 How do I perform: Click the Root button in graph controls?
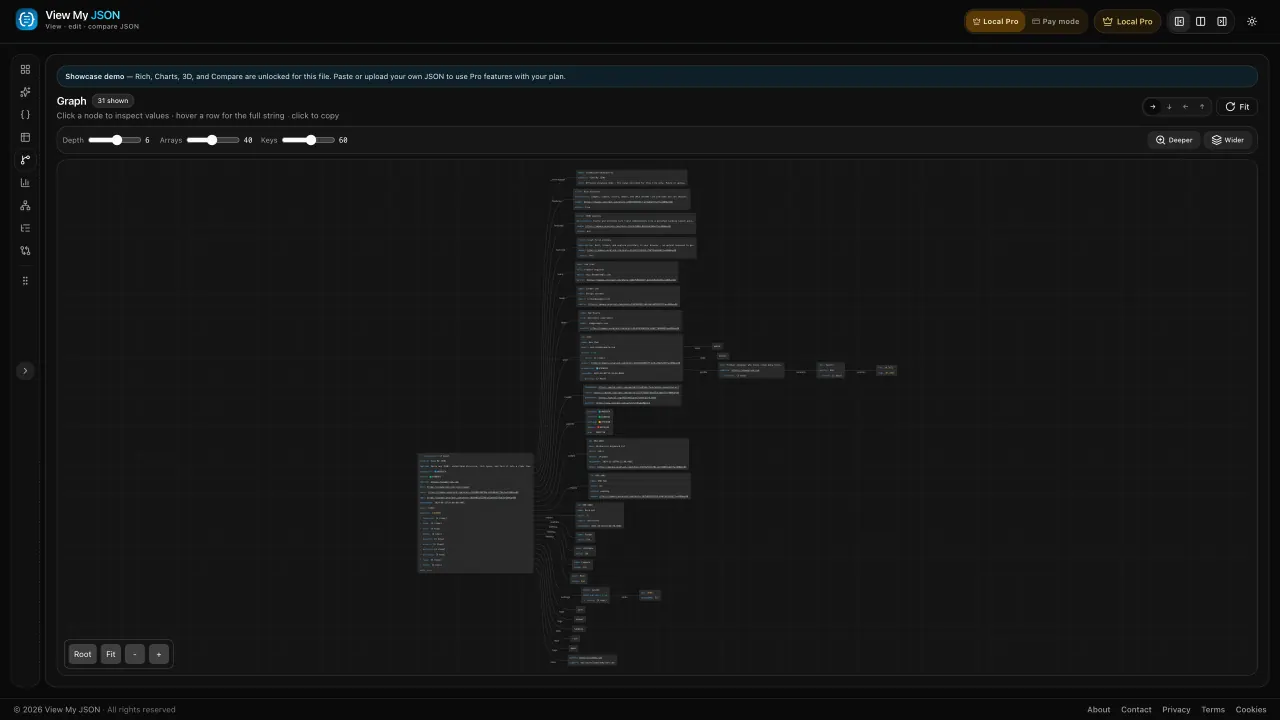tap(83, 654)
